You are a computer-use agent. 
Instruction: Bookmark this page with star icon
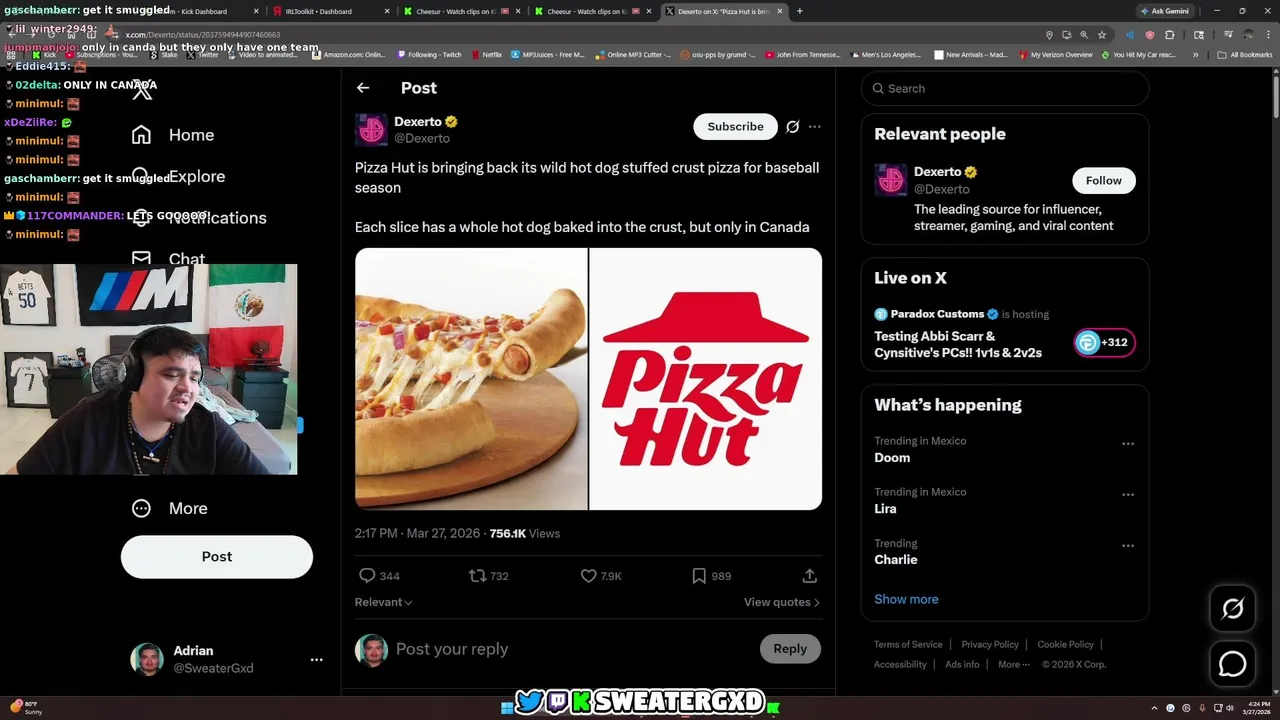(1102, 35)
